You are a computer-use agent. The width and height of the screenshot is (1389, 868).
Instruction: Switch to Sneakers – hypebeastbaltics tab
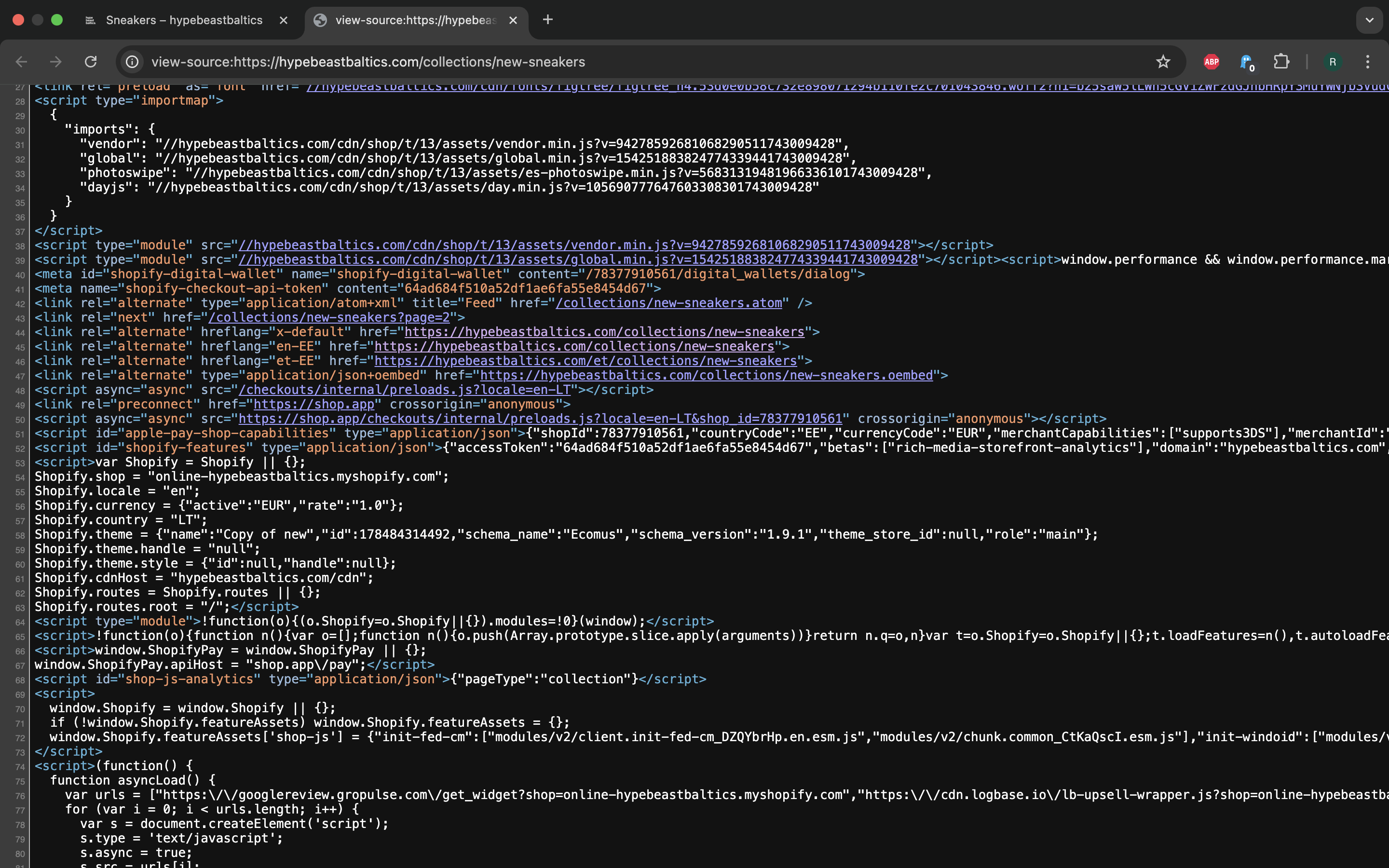pos(184,21)
